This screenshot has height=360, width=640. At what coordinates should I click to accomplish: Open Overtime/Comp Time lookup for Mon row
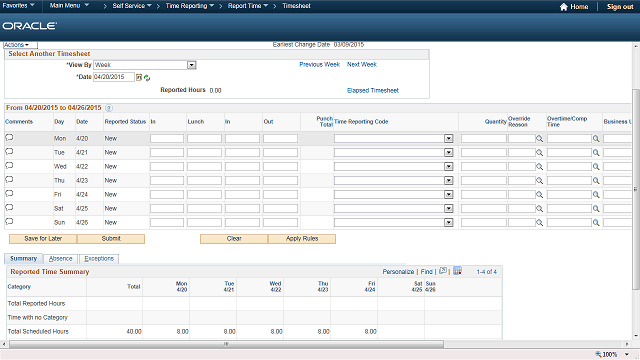pos(596,139)
